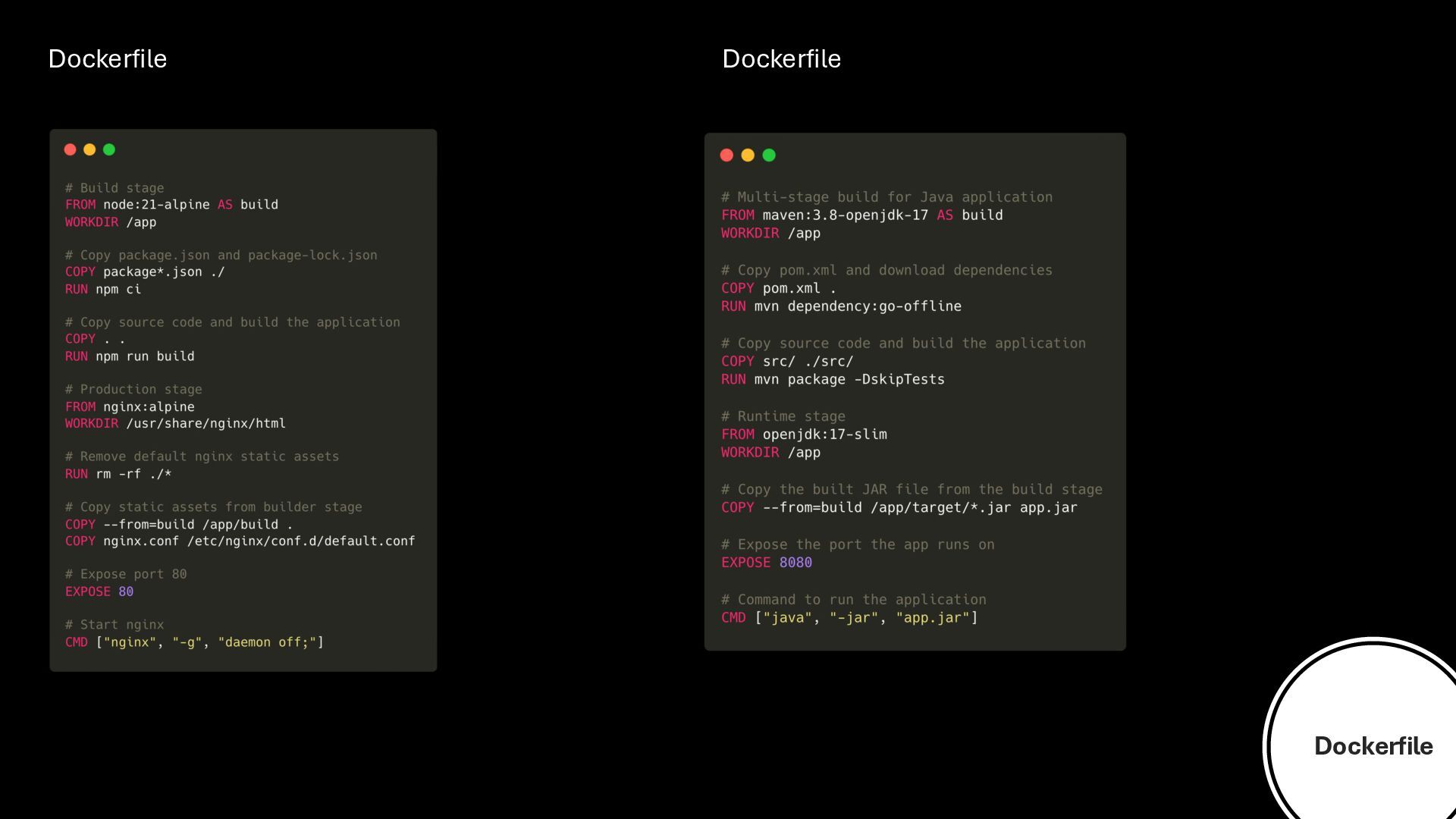
Task: Click green dot on right code window
Action: coord(769,155)
